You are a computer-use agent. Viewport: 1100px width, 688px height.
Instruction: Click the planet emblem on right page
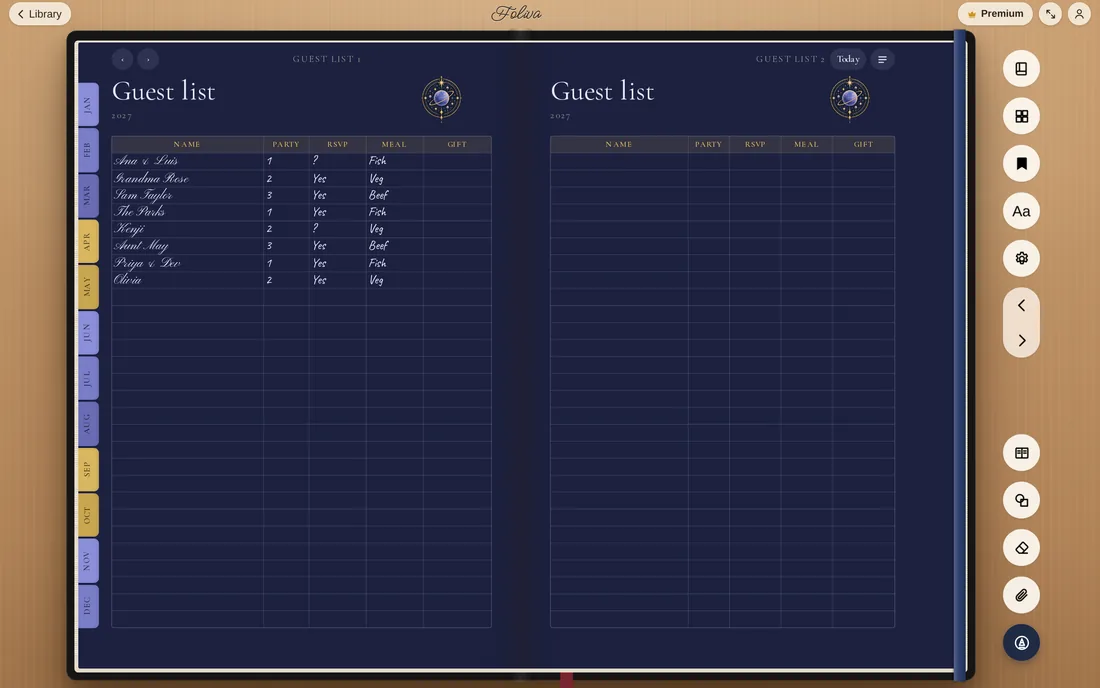tap(850, 98)
